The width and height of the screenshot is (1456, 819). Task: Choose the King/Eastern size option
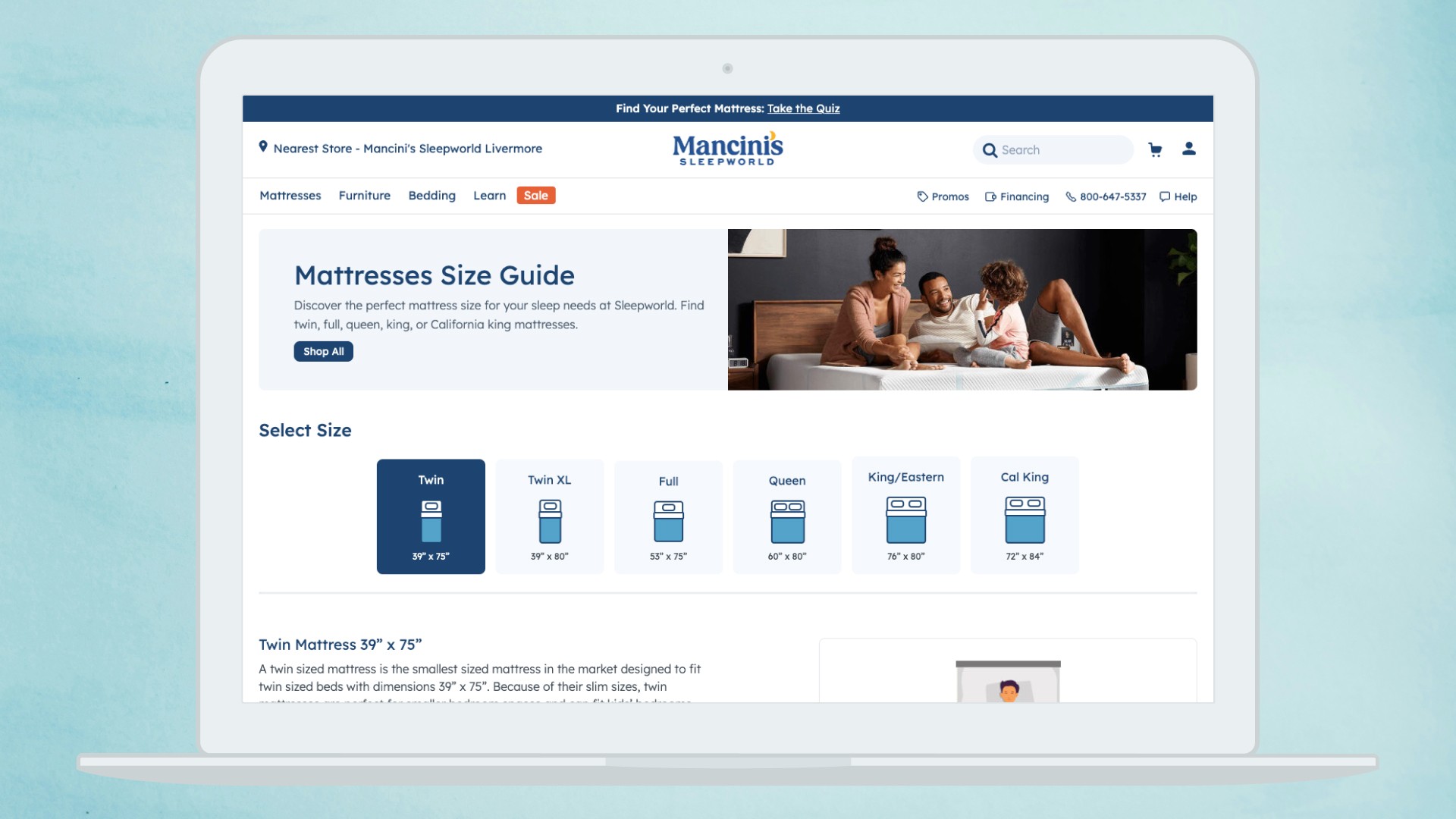click(x=905, y=515)
